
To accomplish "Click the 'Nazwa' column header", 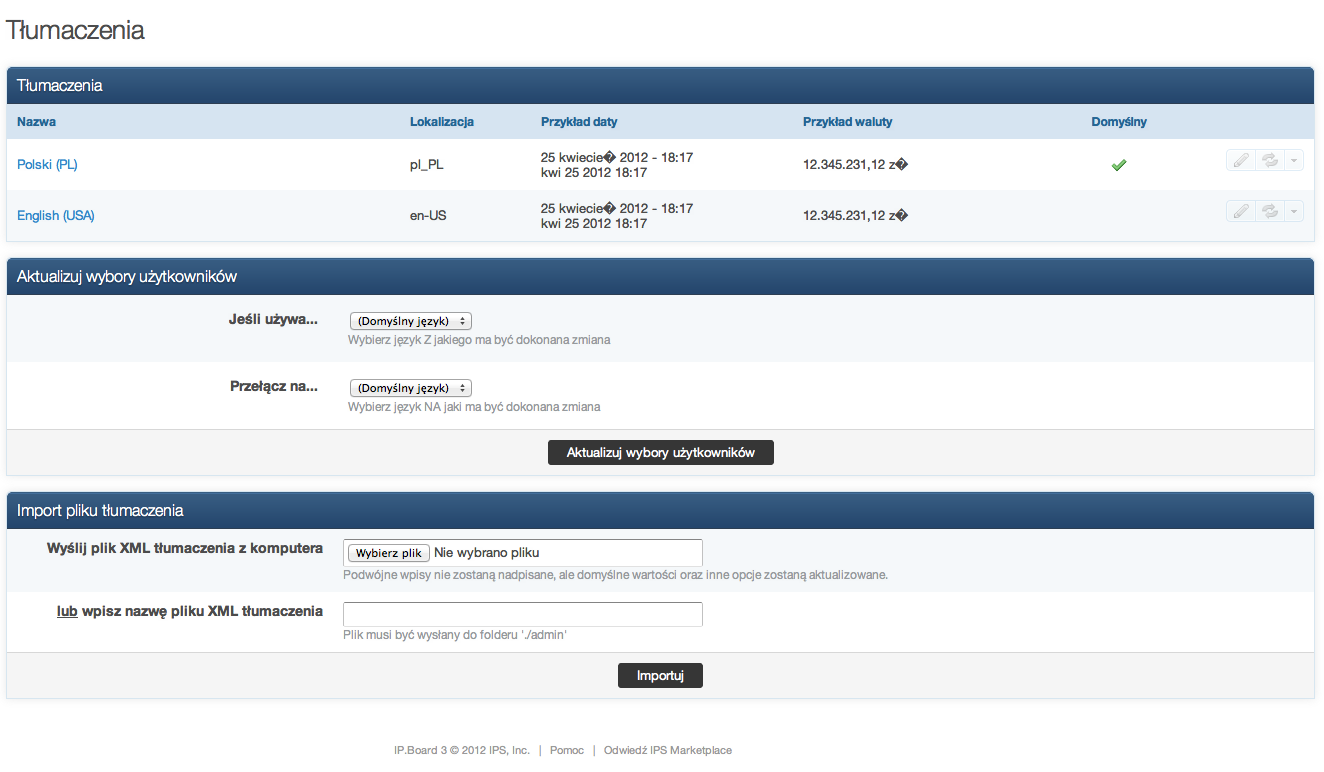I will (x=37, y=122).
